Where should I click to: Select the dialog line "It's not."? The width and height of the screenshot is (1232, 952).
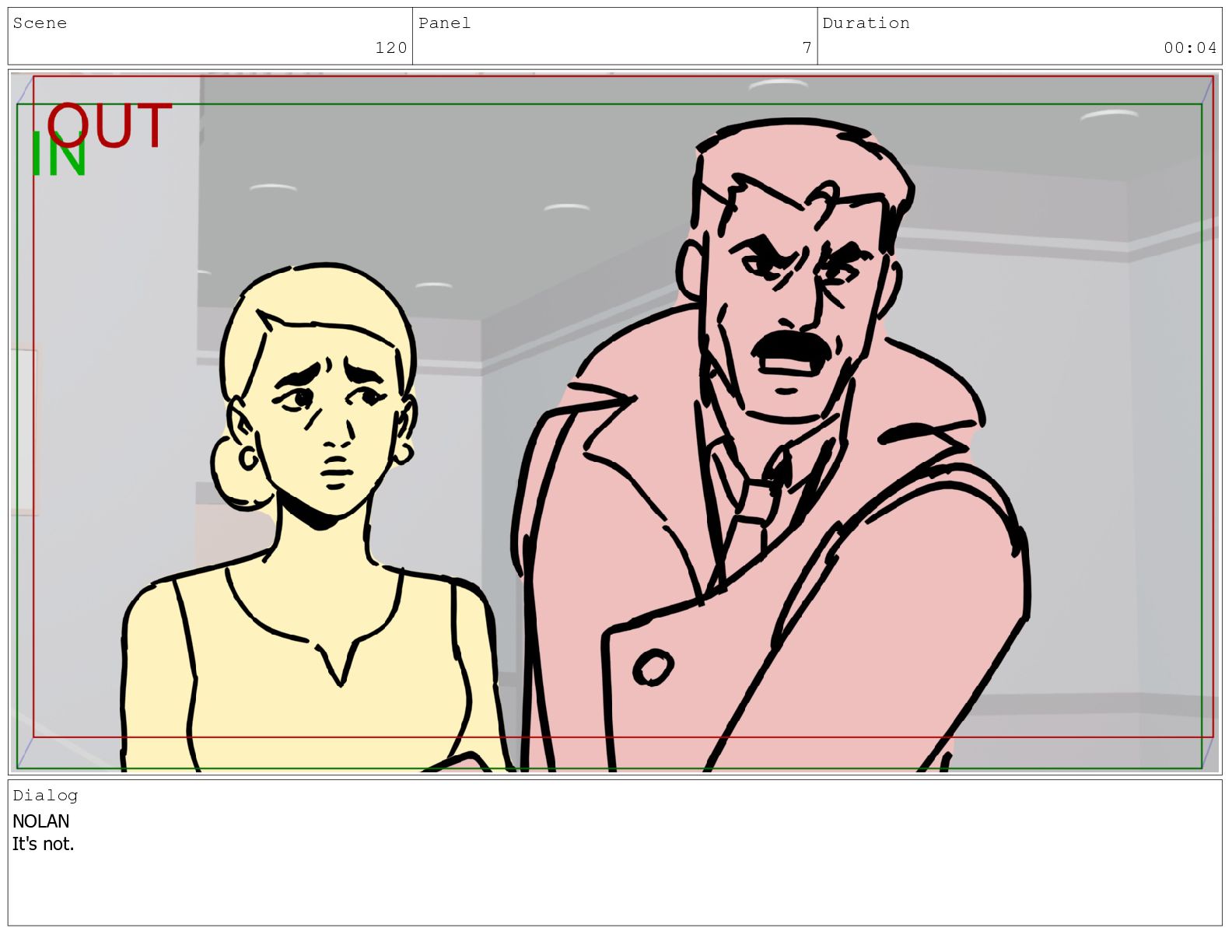click(44, 844)
